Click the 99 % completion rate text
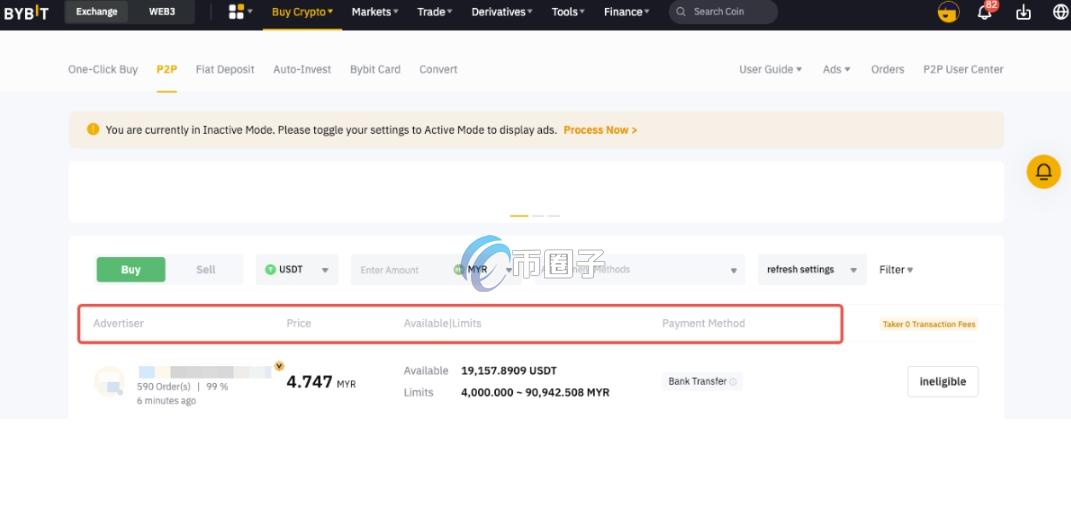 click(217, 386)
